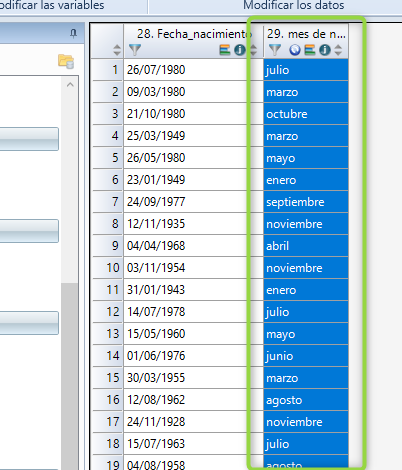Click date cell 12/11/1935

point(193,224)
